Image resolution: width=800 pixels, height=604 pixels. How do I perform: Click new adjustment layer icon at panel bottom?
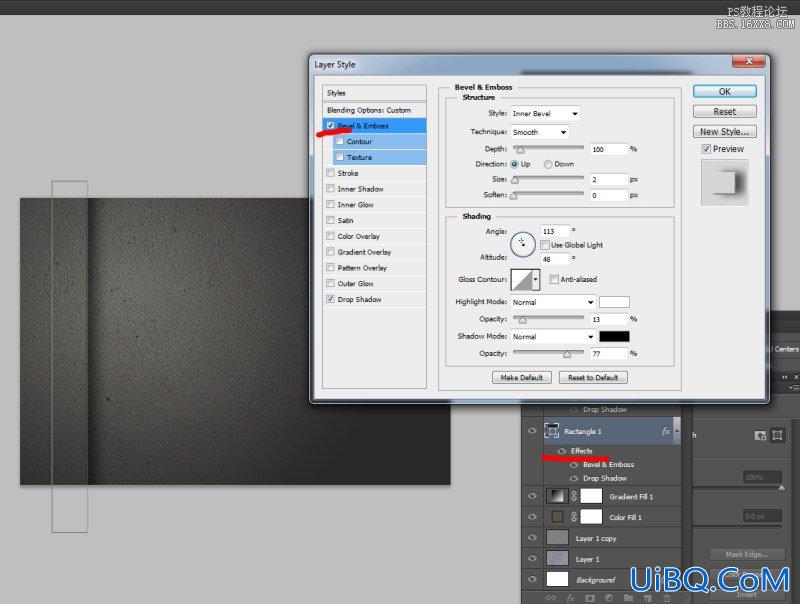(x=609, y=597)
